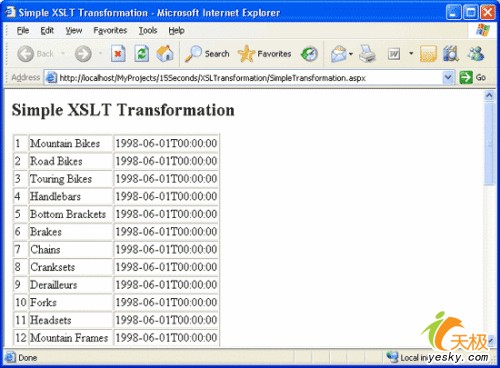Click the number 7 cell

(x=21, y=249)
